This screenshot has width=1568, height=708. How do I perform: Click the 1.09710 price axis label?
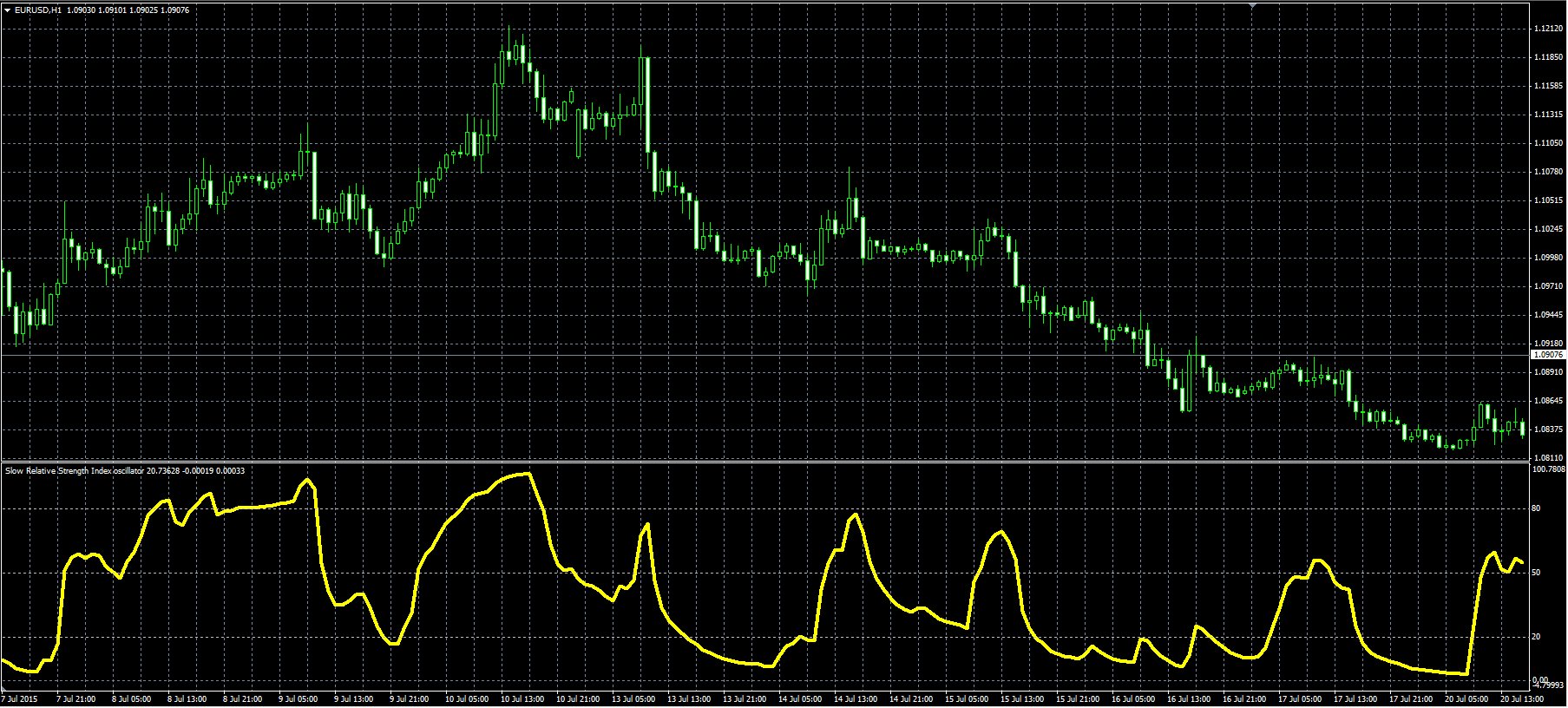[1548, 286]
